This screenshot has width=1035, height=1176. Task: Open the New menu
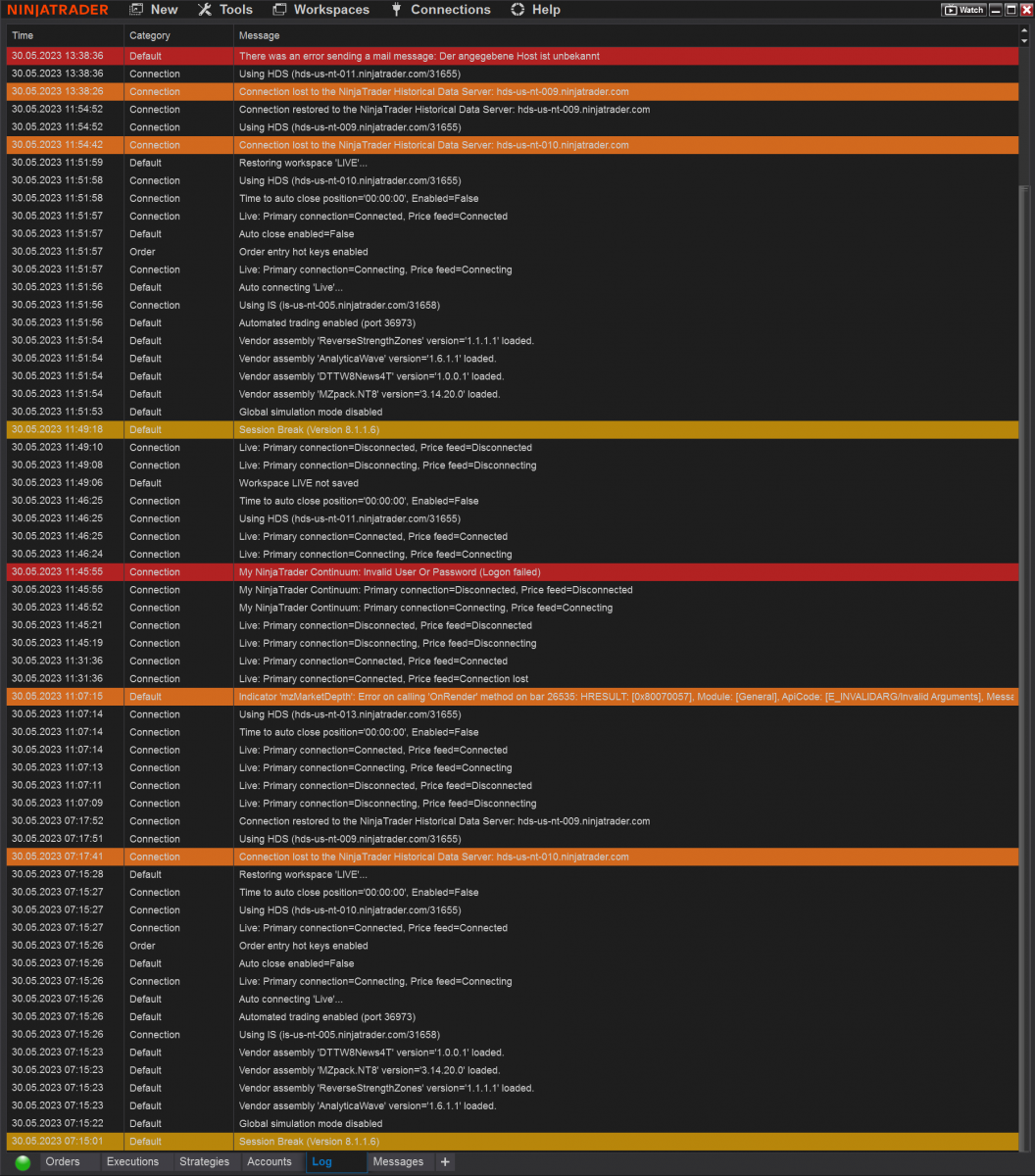coord(154,10)
